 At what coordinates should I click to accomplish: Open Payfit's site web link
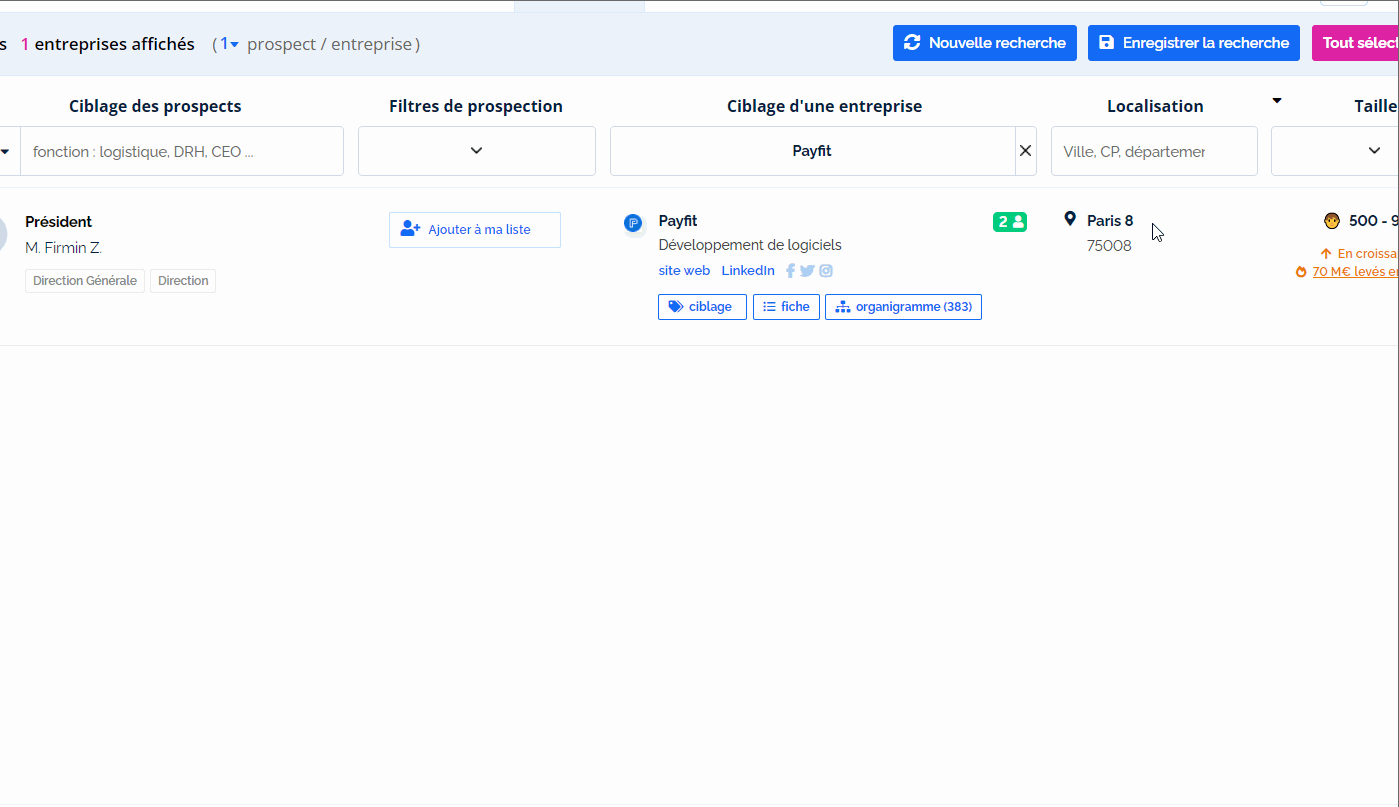(x=684, y=271)
